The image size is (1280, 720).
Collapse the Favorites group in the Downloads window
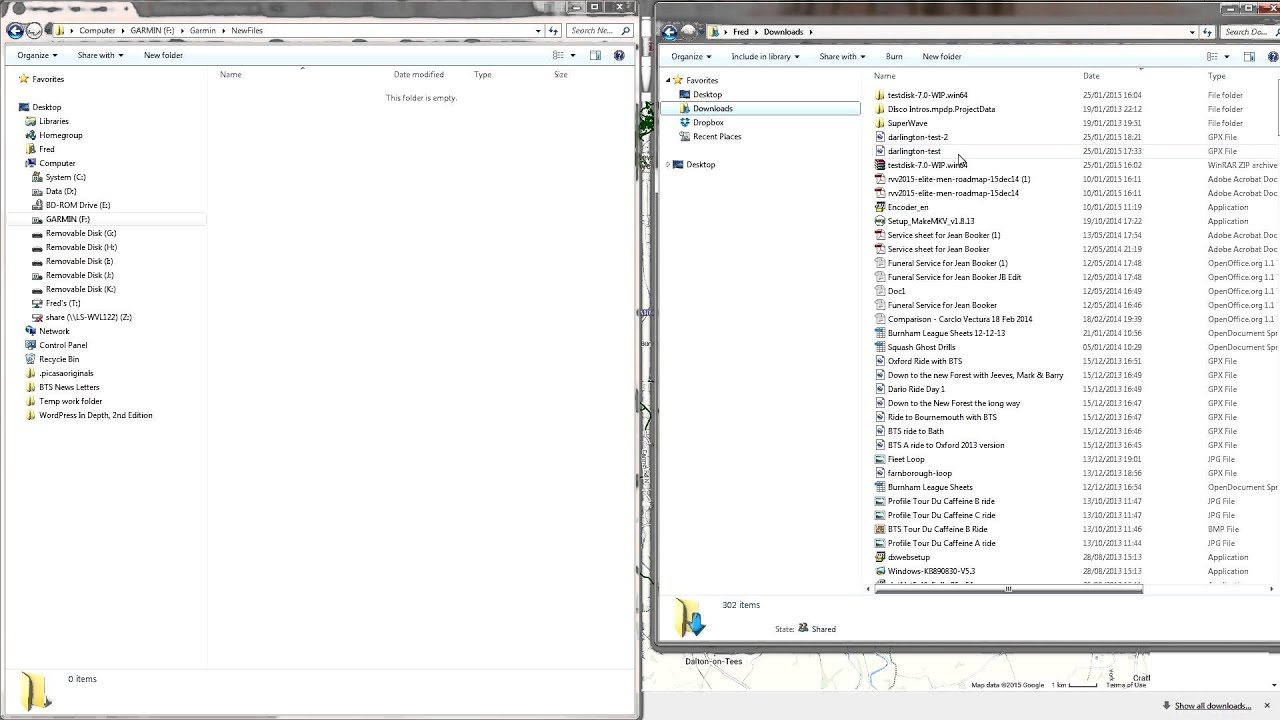pos(668,80)
